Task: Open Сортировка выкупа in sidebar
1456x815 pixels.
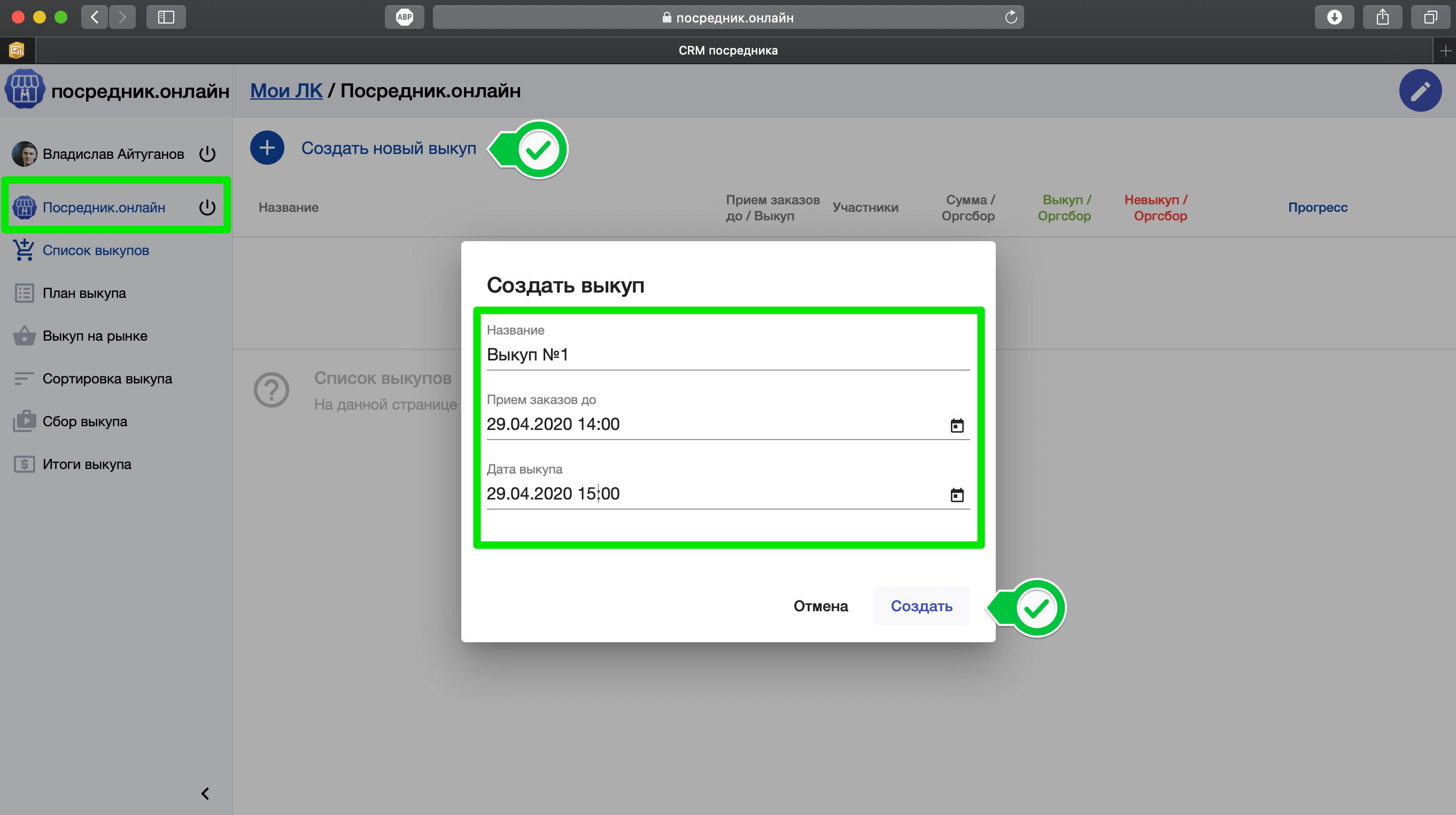Action: [107, 379]
